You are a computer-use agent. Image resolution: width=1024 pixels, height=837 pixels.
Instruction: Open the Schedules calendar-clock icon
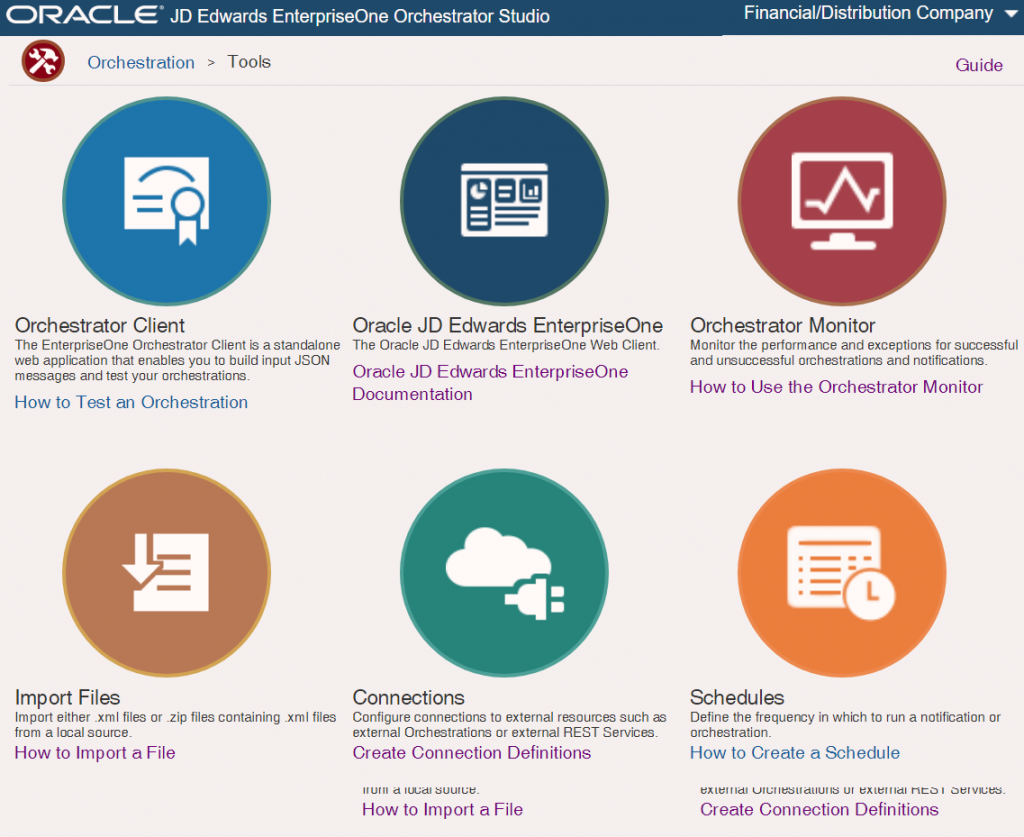(841, 572)
